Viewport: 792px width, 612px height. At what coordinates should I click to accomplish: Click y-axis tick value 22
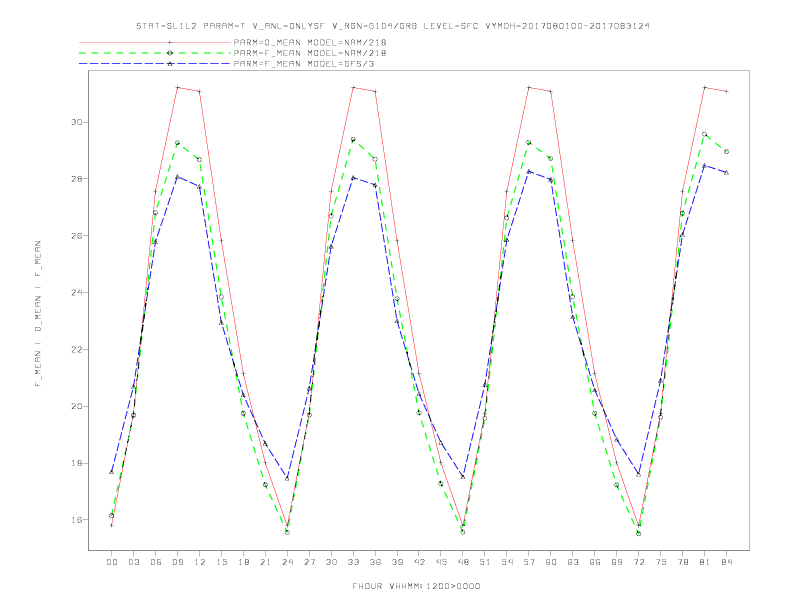[77, 349]
